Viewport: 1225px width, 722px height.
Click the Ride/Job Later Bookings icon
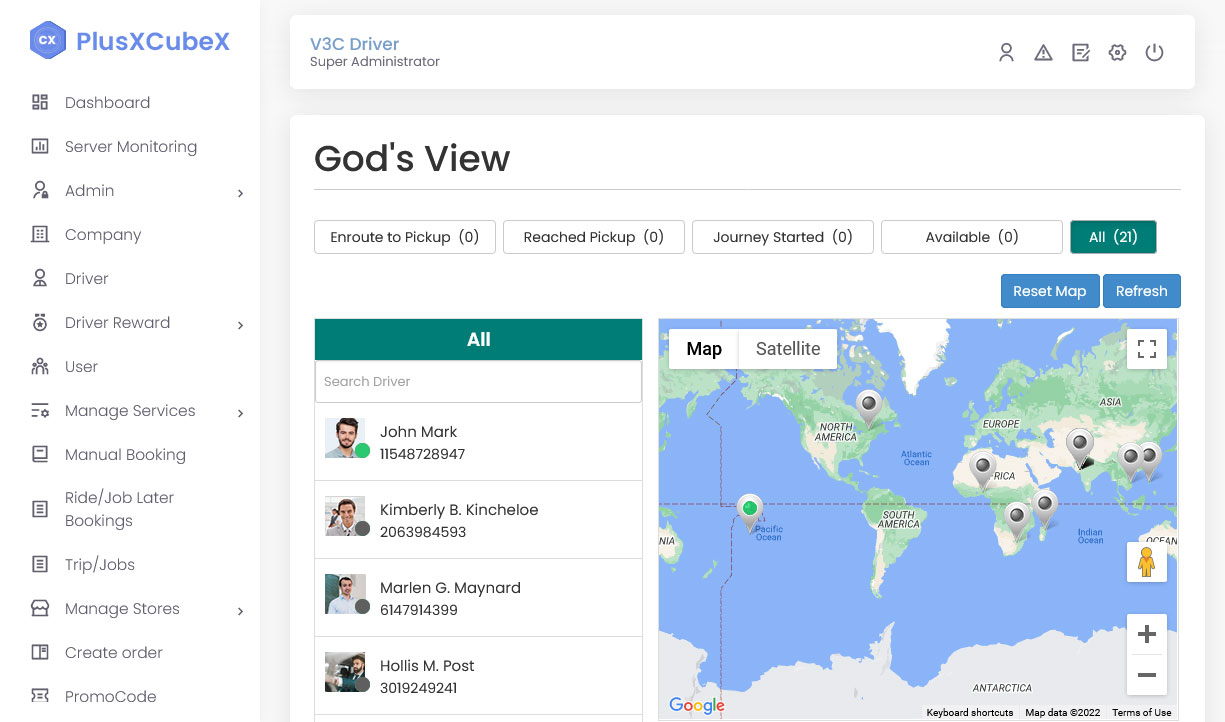pos(40,509)
